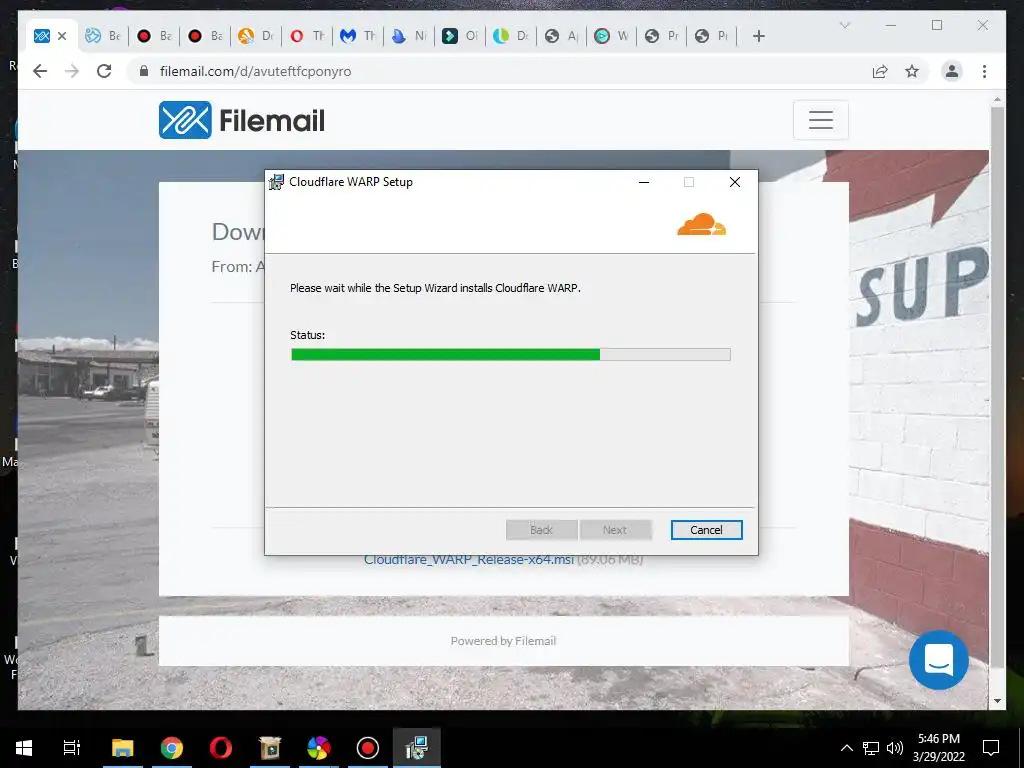Close the active Filemail tab
The height and width of the screenshot is (768, 1024).
coord(62,36)
